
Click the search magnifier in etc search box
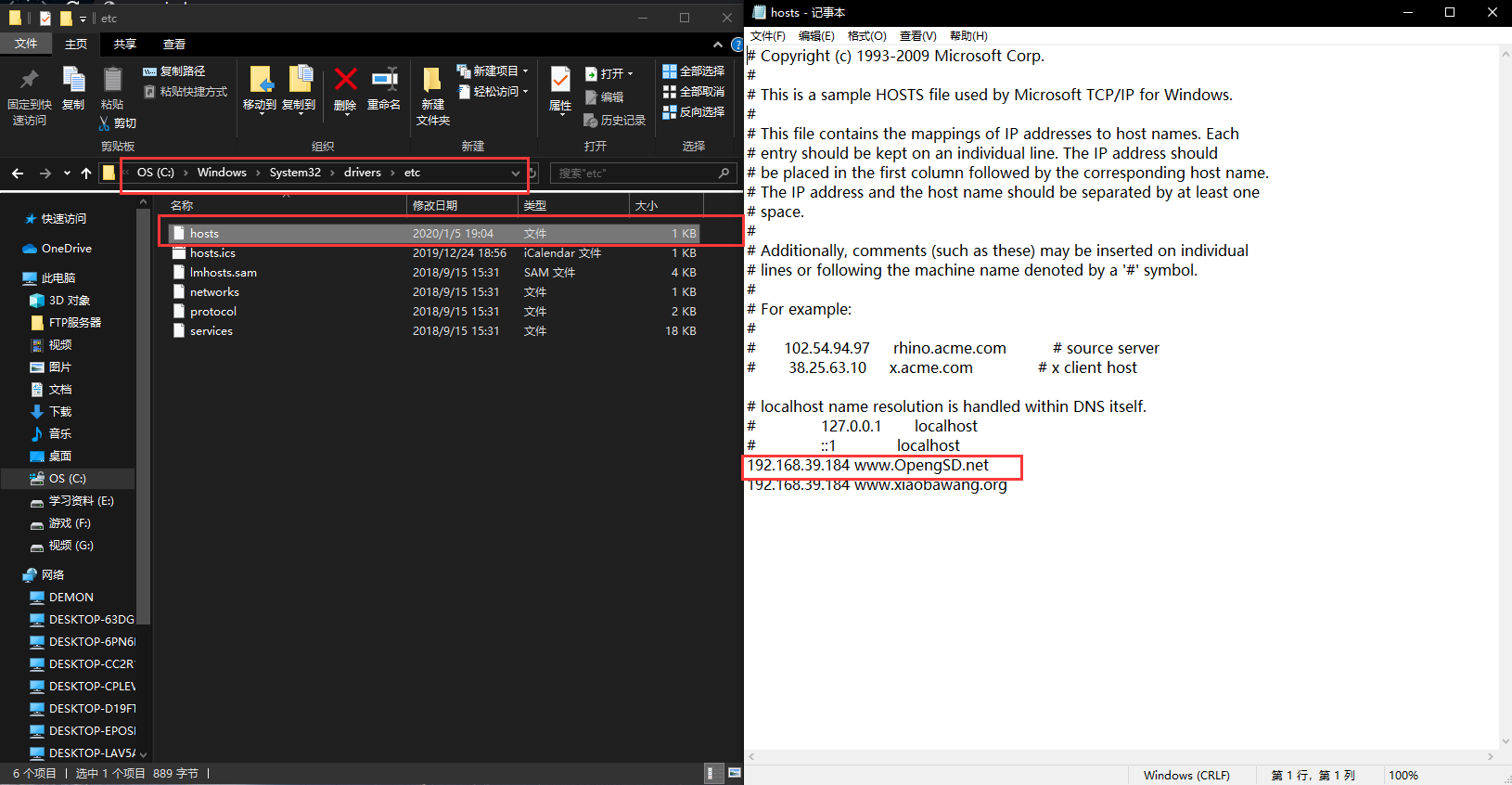[724, 174]
